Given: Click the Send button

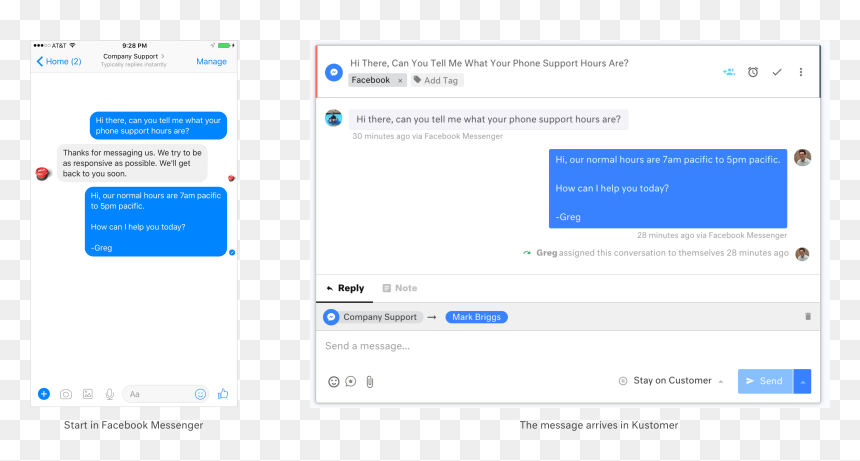Looking at the screenshot, I should (765, 381).
